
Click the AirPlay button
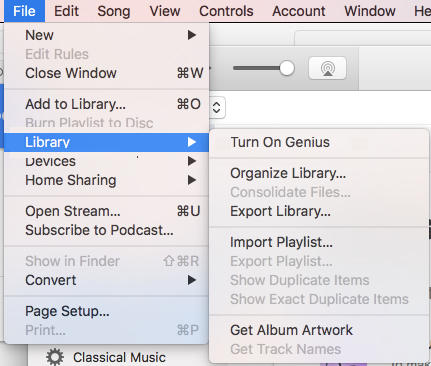point(327,68)
